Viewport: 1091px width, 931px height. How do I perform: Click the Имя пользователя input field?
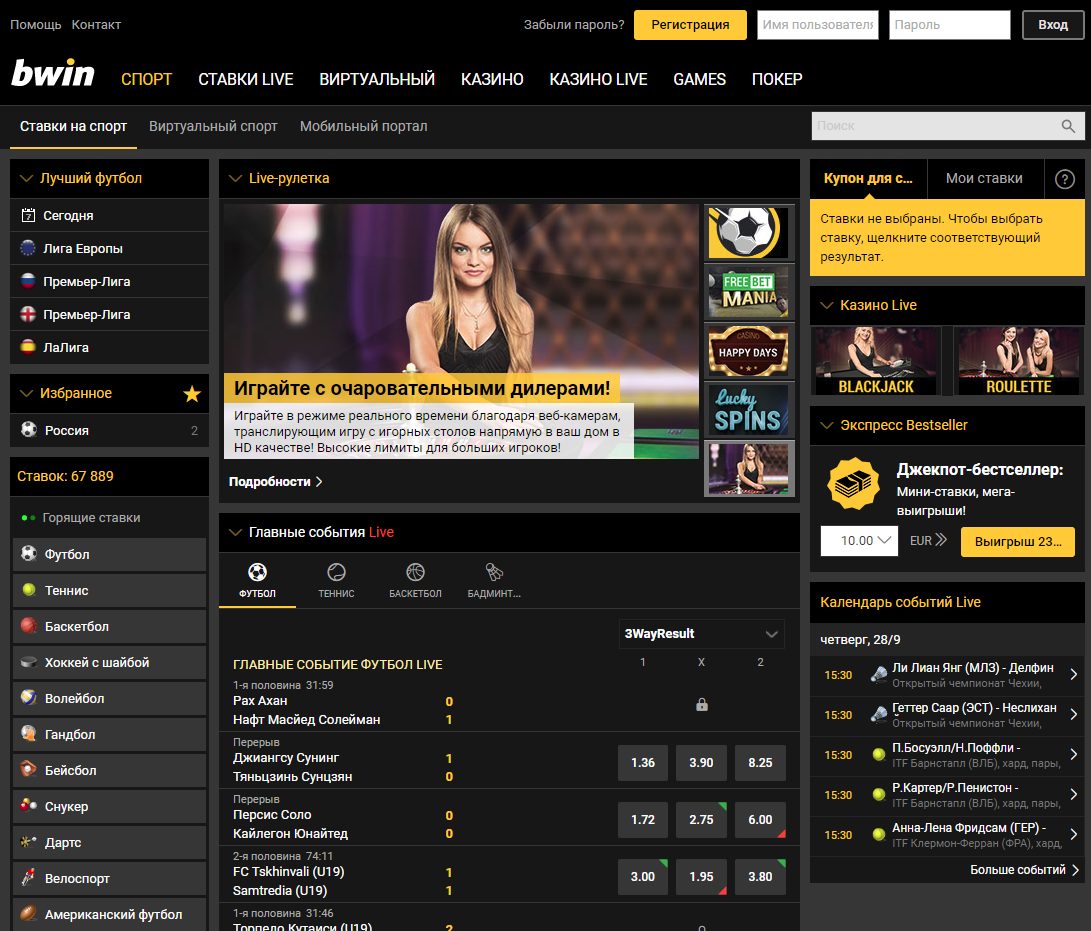point(818,25)
